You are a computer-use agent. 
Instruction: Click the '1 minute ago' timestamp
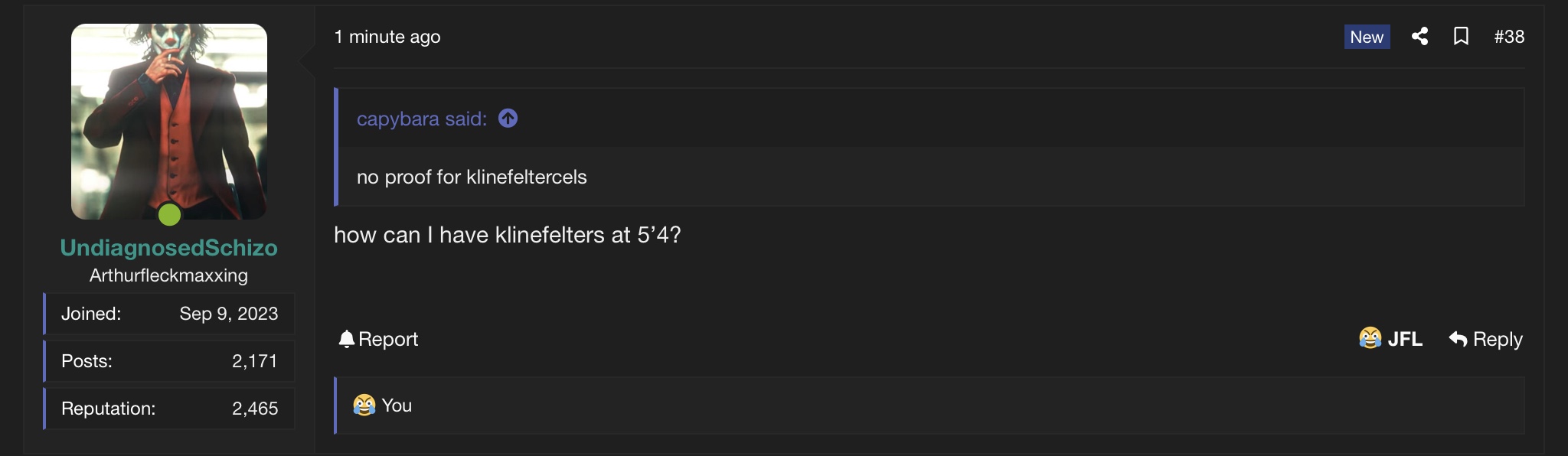click(387, 37)
